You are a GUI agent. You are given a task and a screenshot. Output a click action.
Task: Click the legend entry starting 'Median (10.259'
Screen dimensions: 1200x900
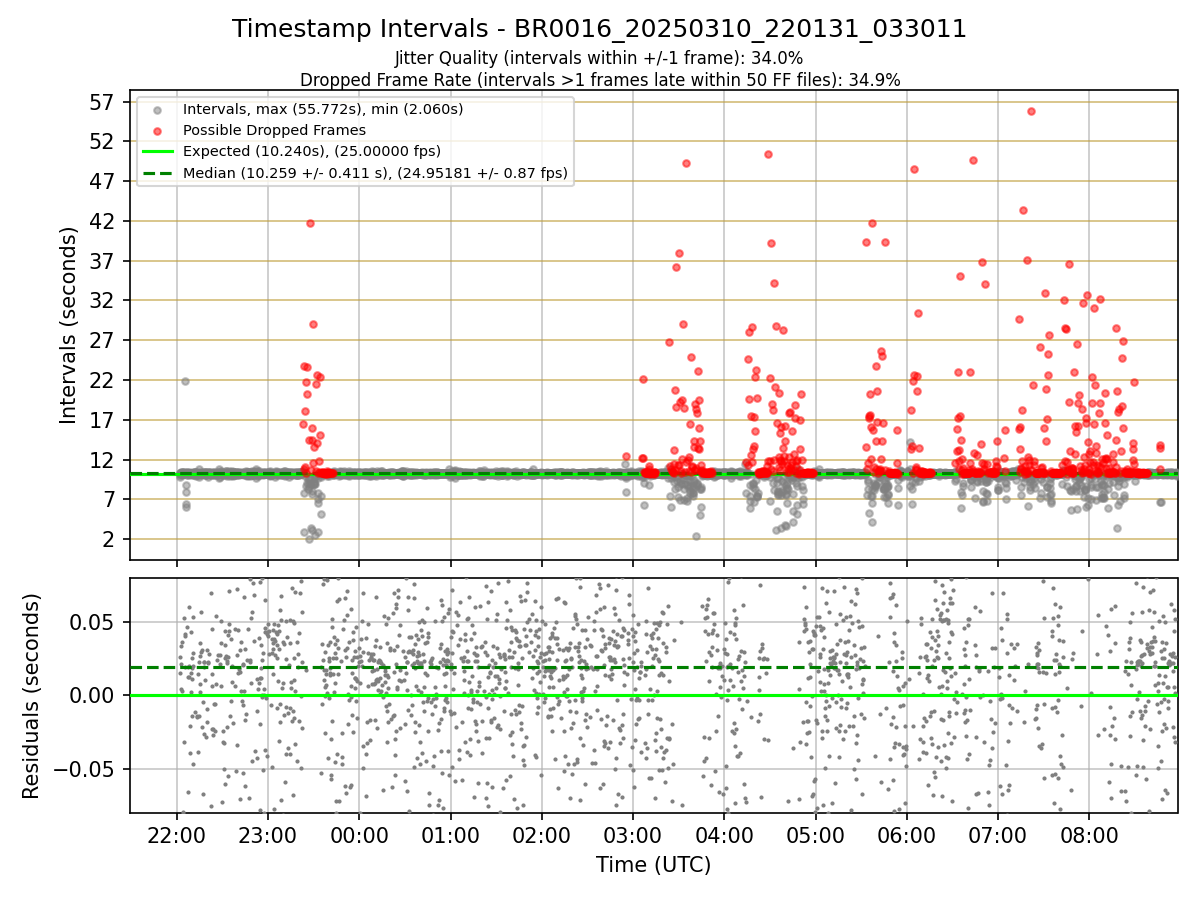pyautogui.click(x=375, y=173)
